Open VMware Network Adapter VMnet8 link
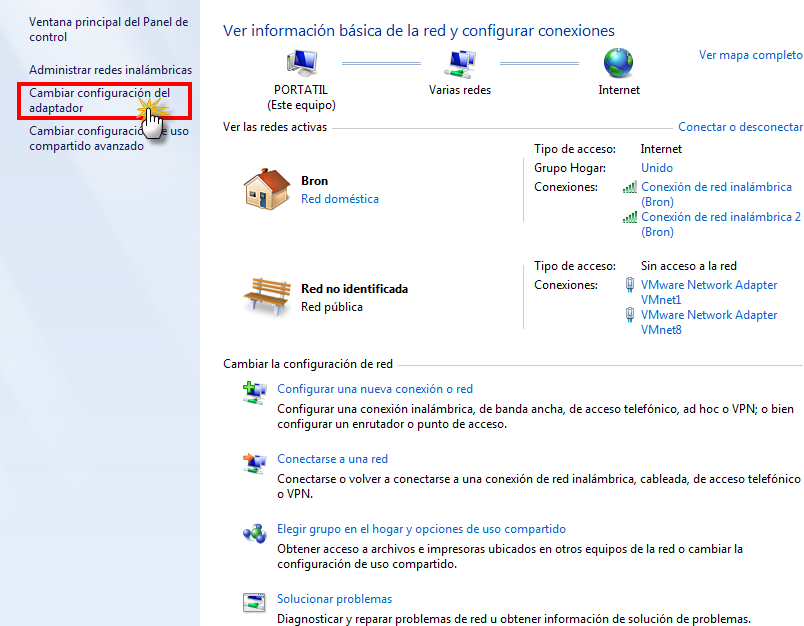 709,322
